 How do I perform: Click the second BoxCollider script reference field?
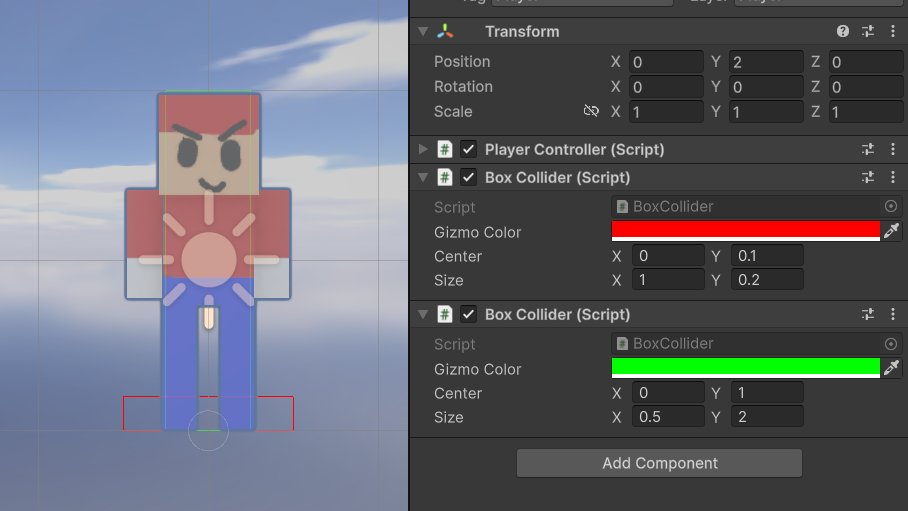(x=756, y=344)
